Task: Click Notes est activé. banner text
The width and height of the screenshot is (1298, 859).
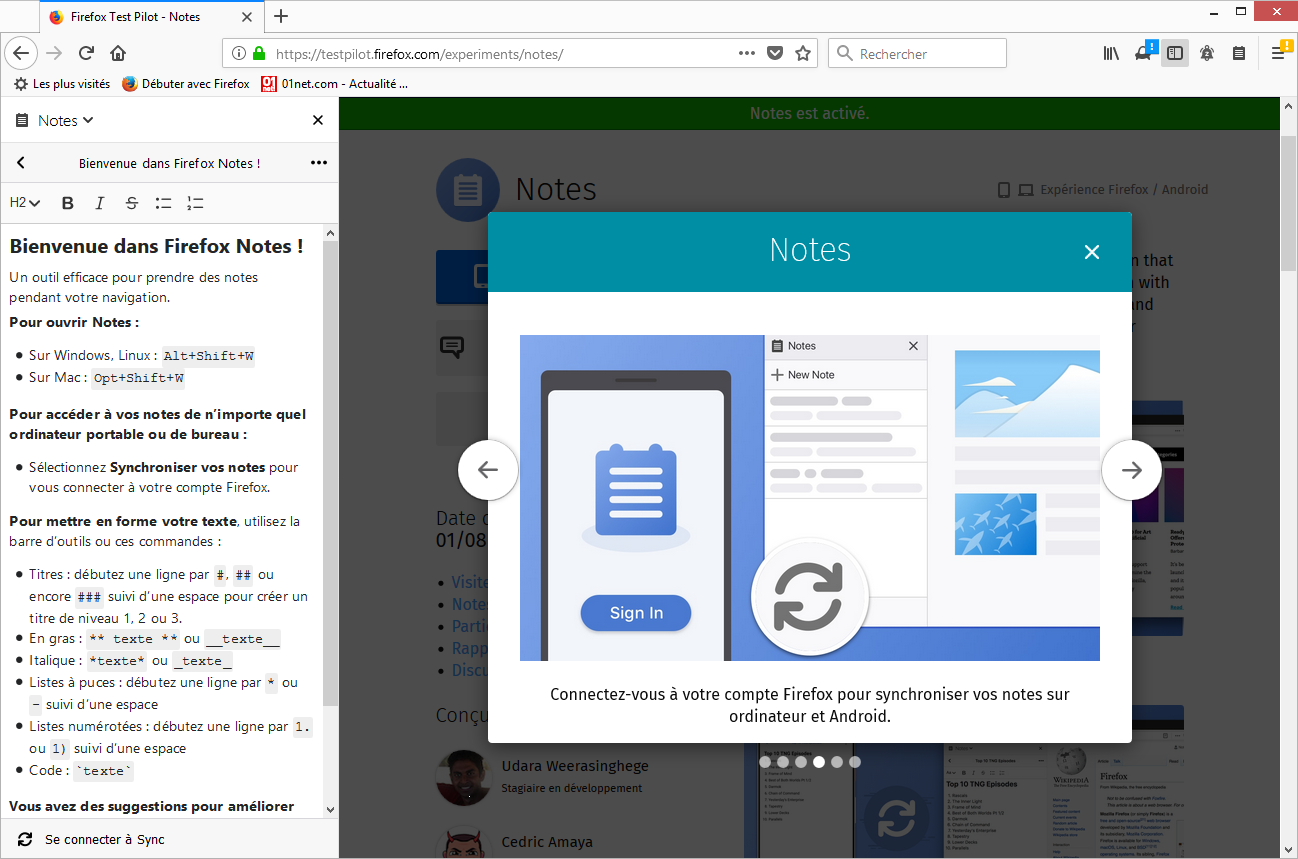Action: (810, 114)
